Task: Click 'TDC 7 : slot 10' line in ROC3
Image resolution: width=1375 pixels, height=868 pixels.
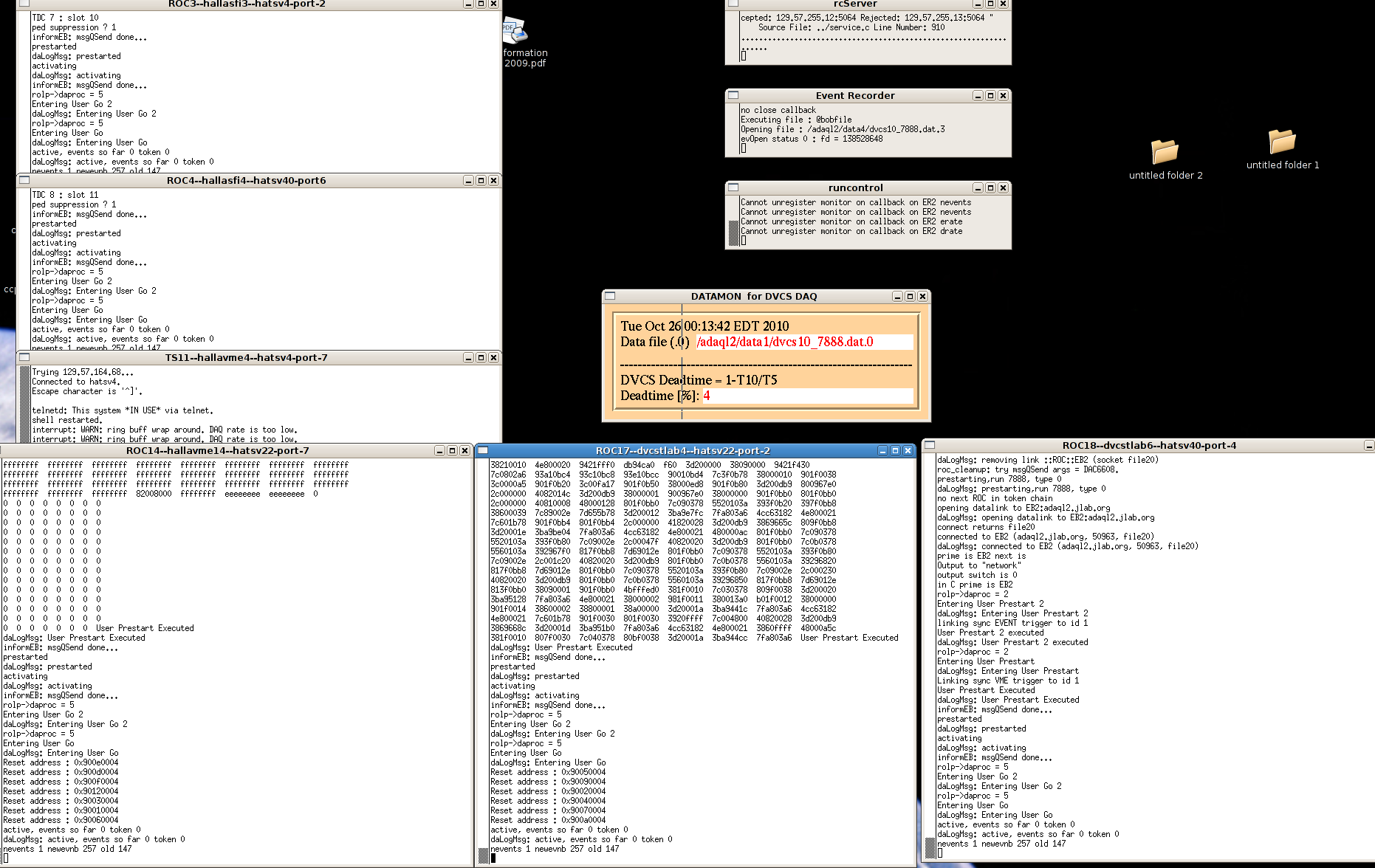Action: coord(65,18)
